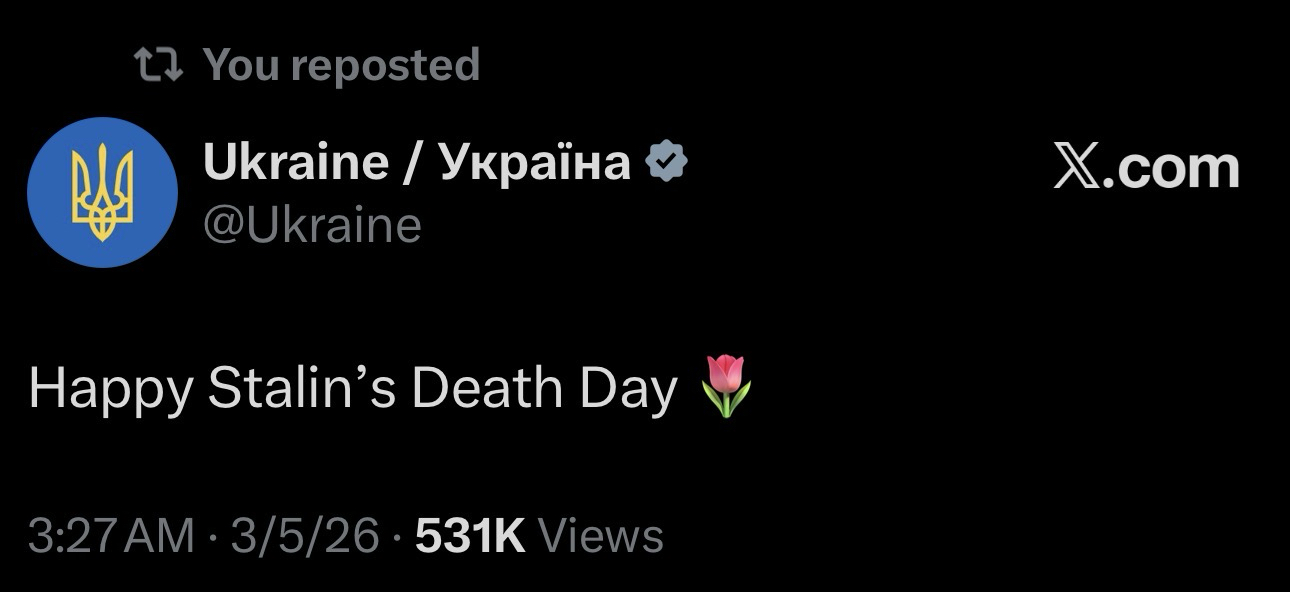The image size is (1290, 592).
Task: Click the 3:27 AM timestamp
Action: point(111,536)
